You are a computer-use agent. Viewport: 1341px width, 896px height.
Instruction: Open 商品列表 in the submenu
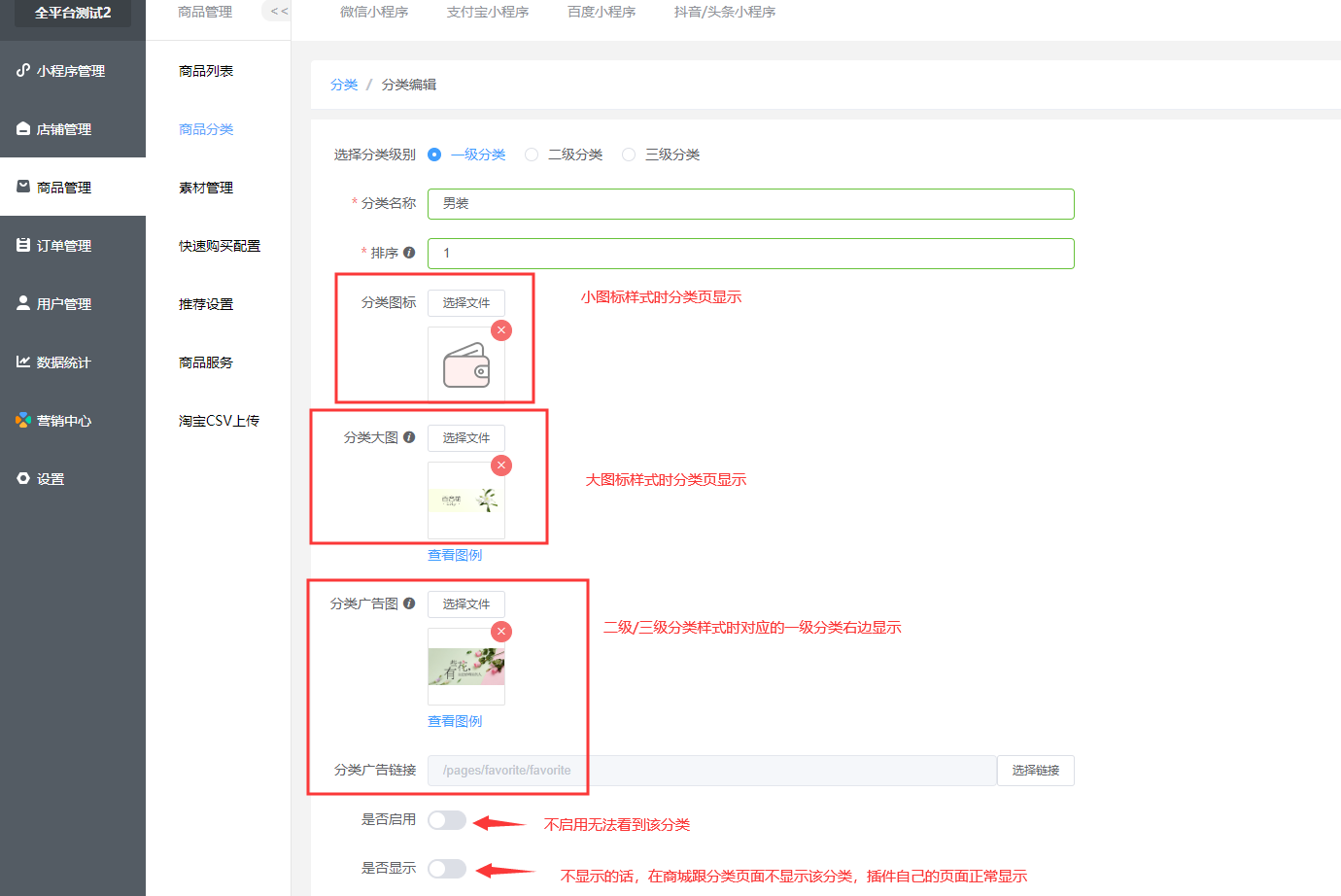pos(206,71)
